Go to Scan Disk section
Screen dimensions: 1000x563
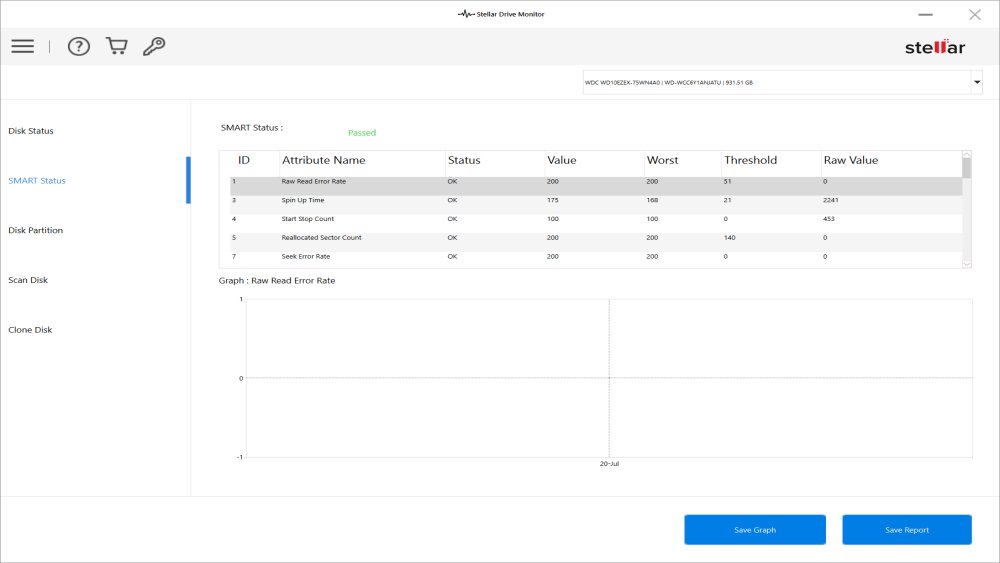28,280
